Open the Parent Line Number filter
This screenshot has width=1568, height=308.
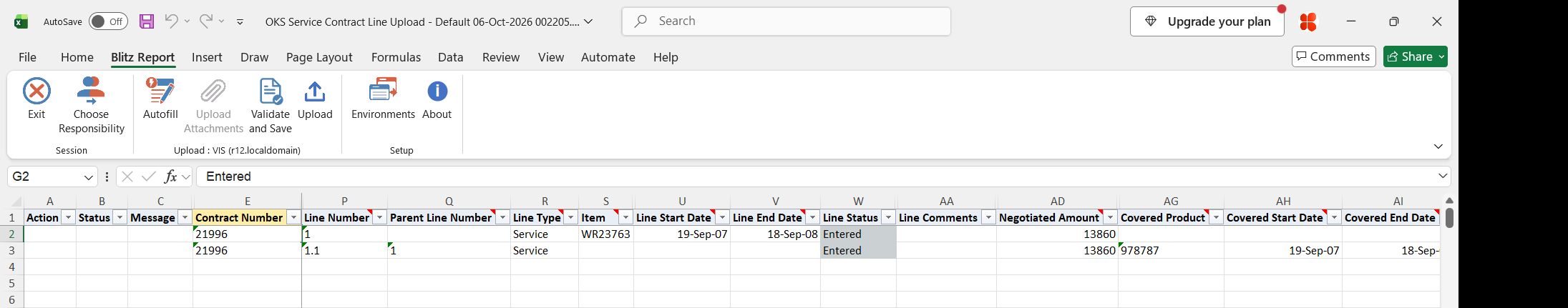[x=502, y=217]
